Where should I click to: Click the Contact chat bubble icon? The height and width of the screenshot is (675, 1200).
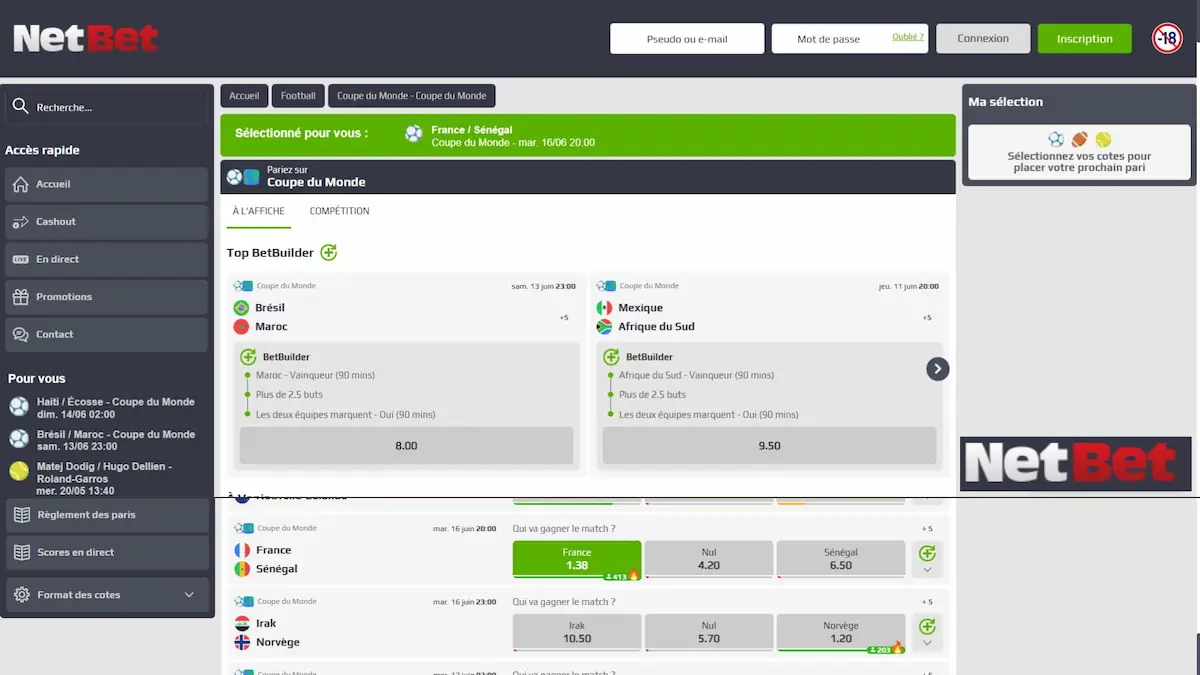point(20,334)
